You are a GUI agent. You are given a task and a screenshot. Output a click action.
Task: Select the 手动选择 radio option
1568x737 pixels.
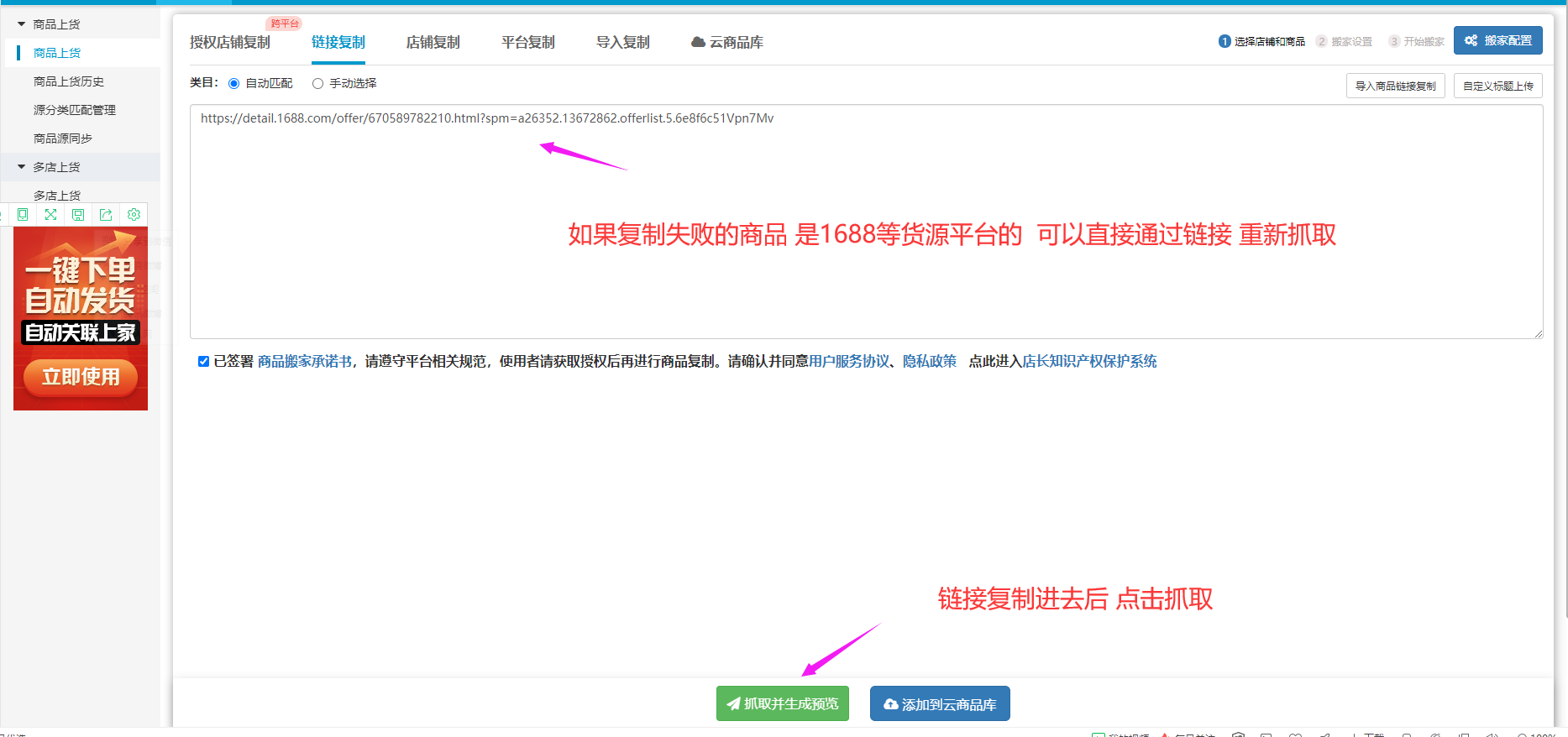pyautogui.click(x=318, y=84)
